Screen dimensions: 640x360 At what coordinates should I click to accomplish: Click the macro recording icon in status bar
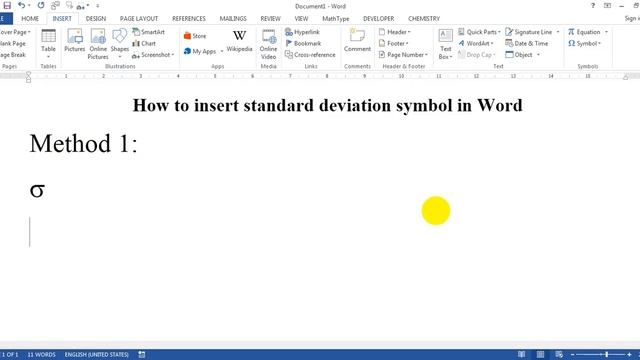142,354
